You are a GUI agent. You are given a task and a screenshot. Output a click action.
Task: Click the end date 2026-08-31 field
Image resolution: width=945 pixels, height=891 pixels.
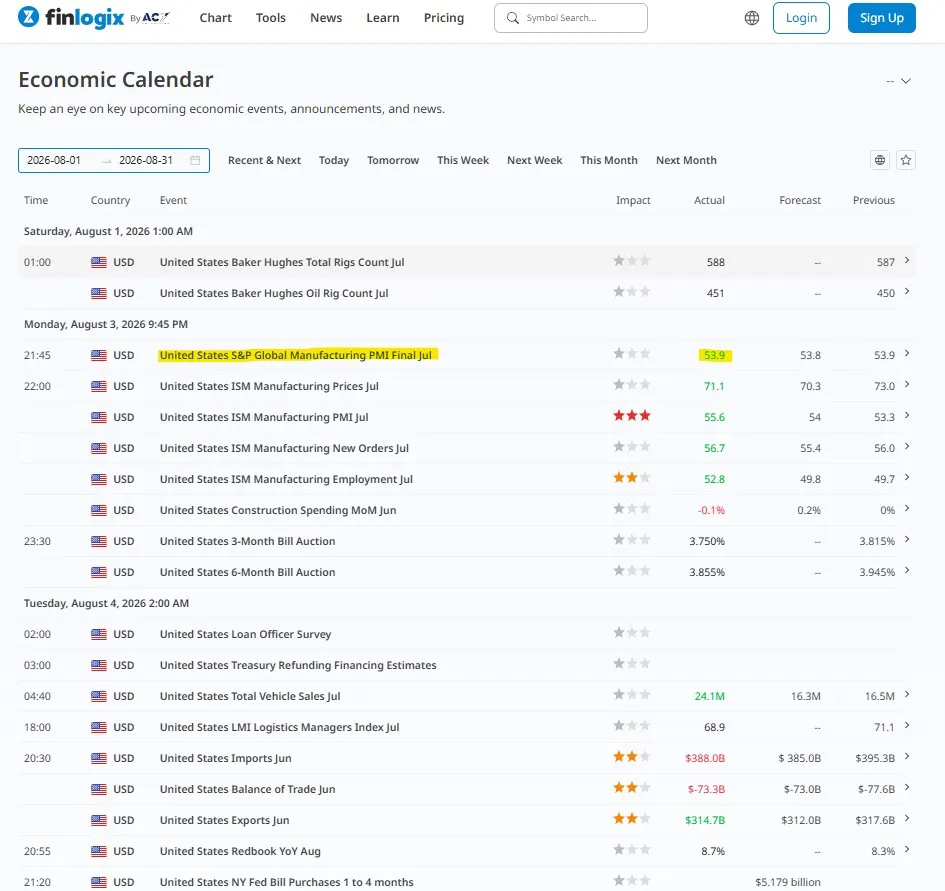point(146,160)
